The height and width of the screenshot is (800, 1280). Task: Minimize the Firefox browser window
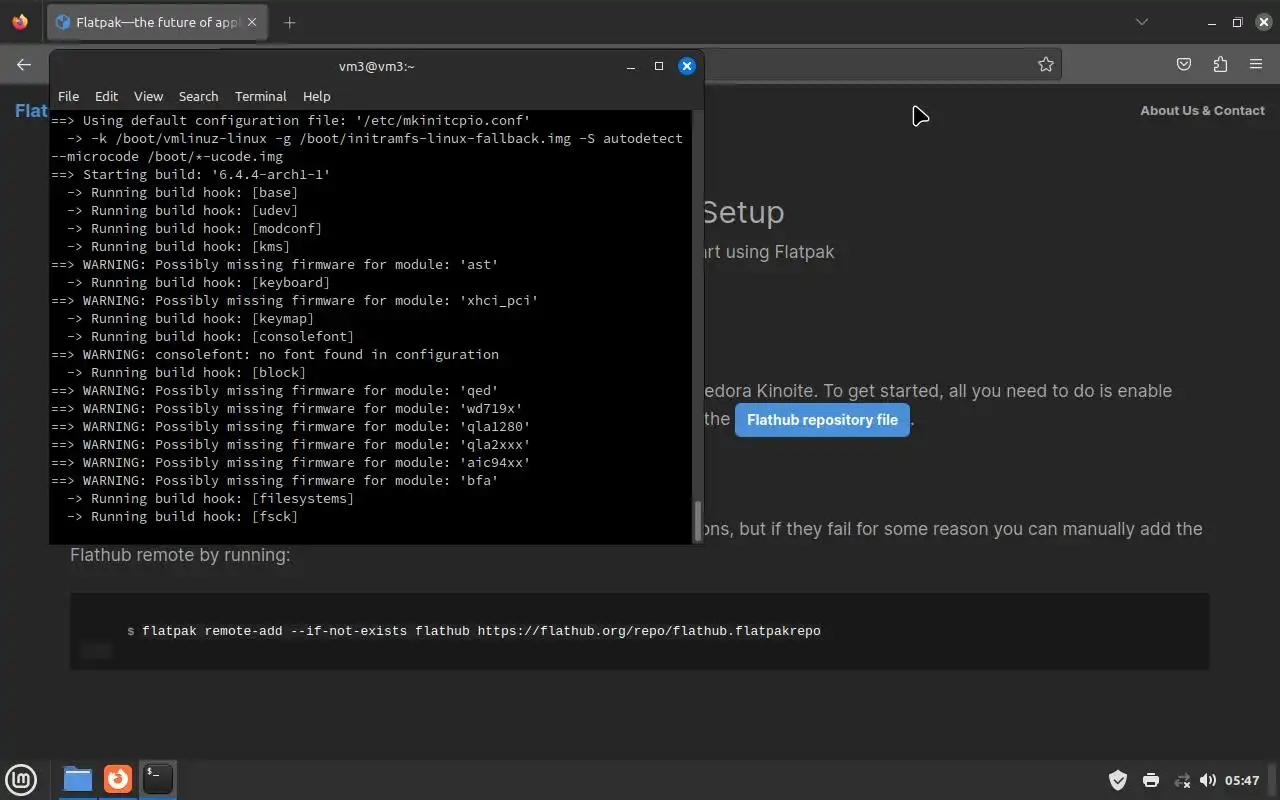pyautogui.click(x=1212, y=22)
